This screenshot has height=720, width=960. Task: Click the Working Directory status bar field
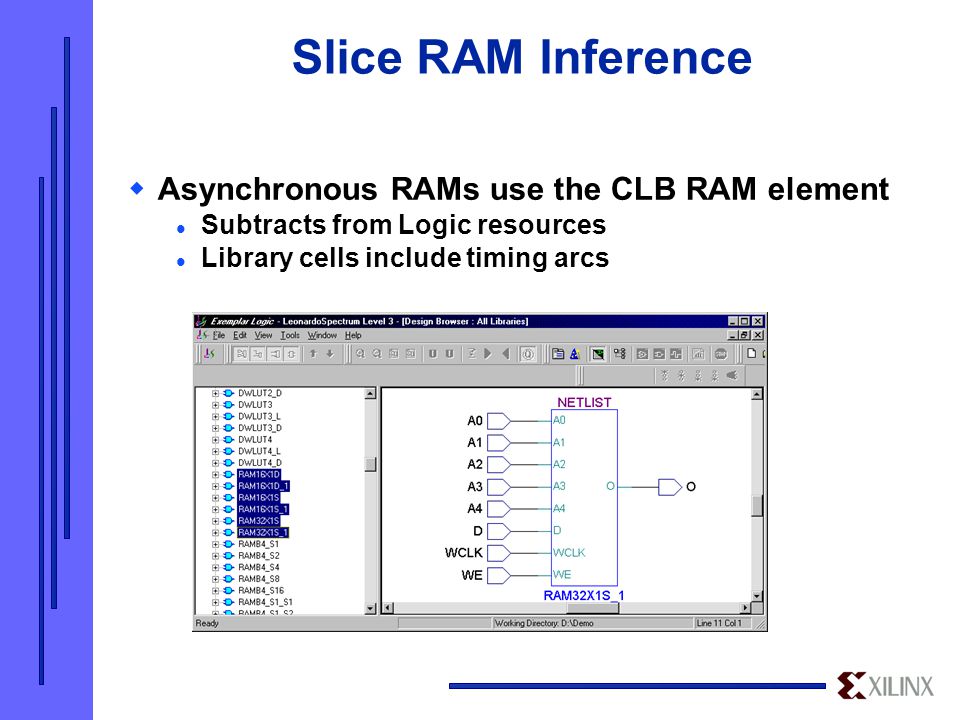click(x=593, y=623)
